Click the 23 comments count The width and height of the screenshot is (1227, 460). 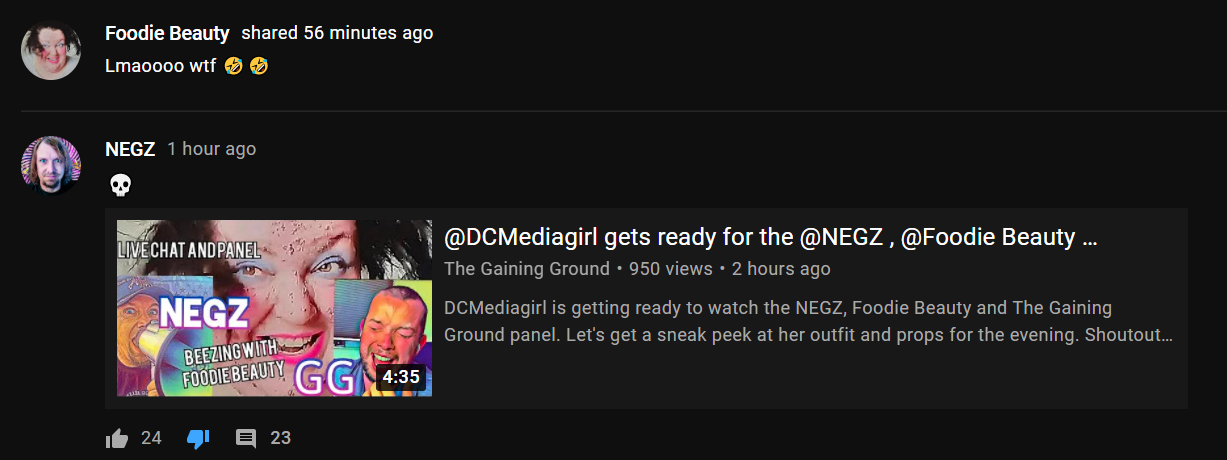coord(280,438)
